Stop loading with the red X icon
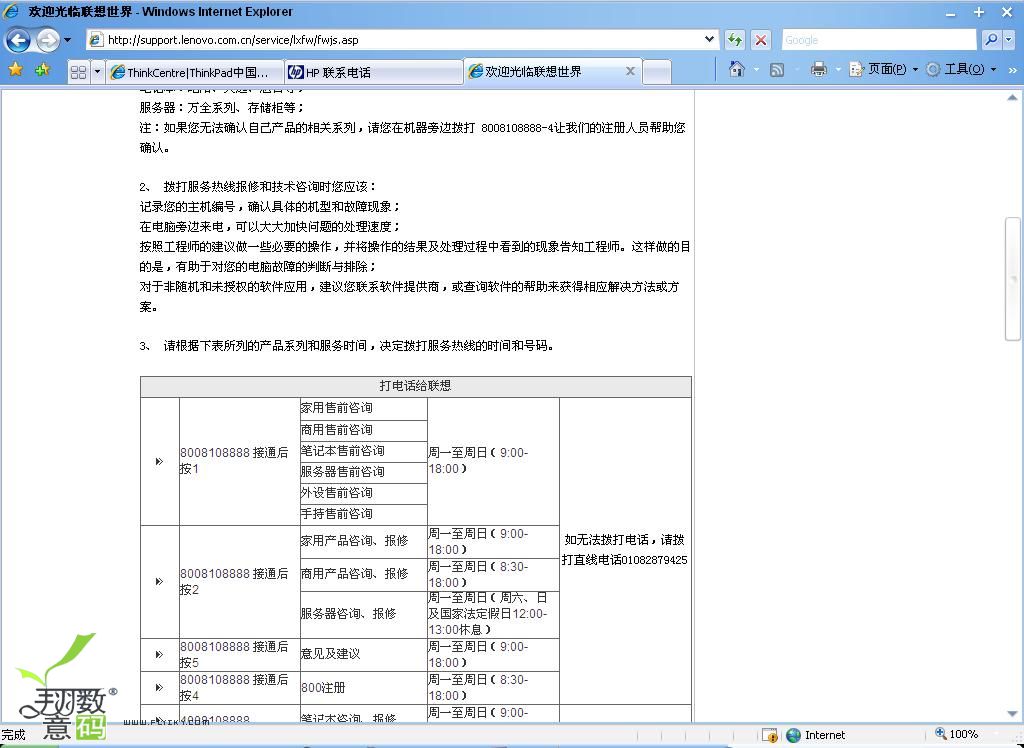Viewport: 1024px width, 748px height. pyautogui.click(x=761, y=40)
